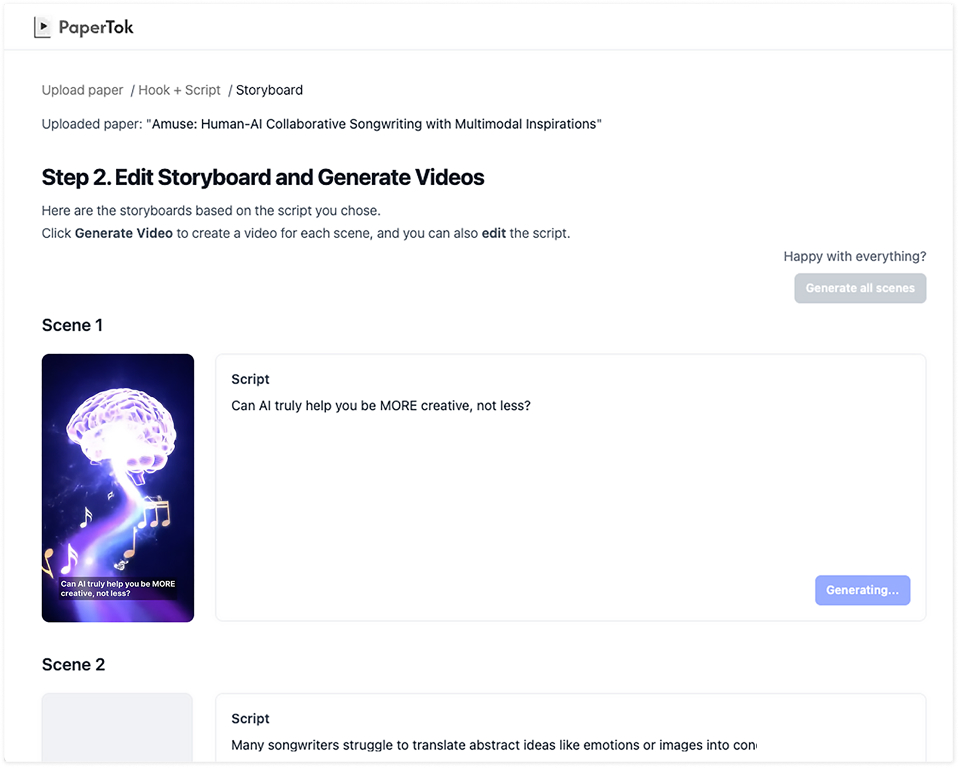Screen dimensions: 959x768
Task: Click the PaperTok brand name text
Action: (96, 28)
